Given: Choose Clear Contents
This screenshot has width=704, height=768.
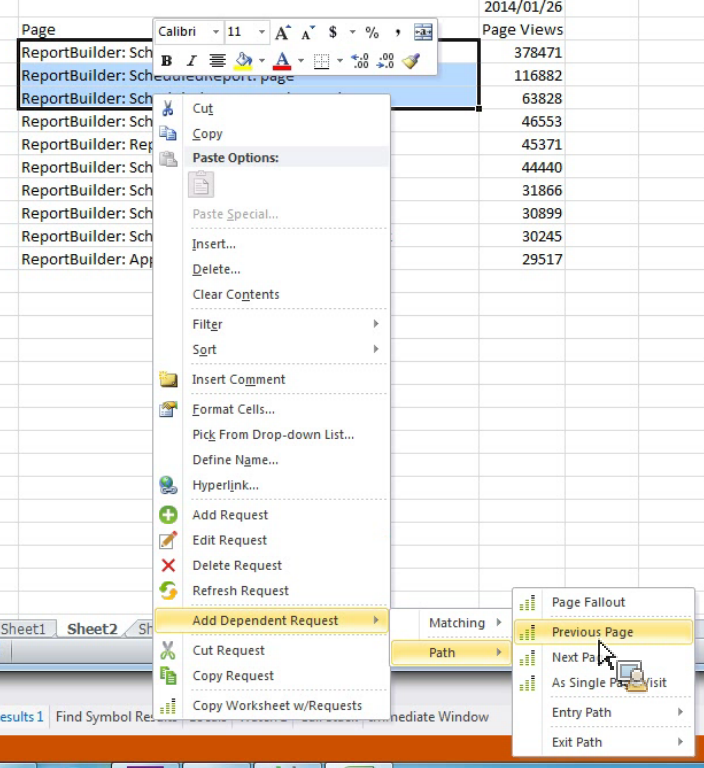Looking at the screenshot, I should coord(272,294).
